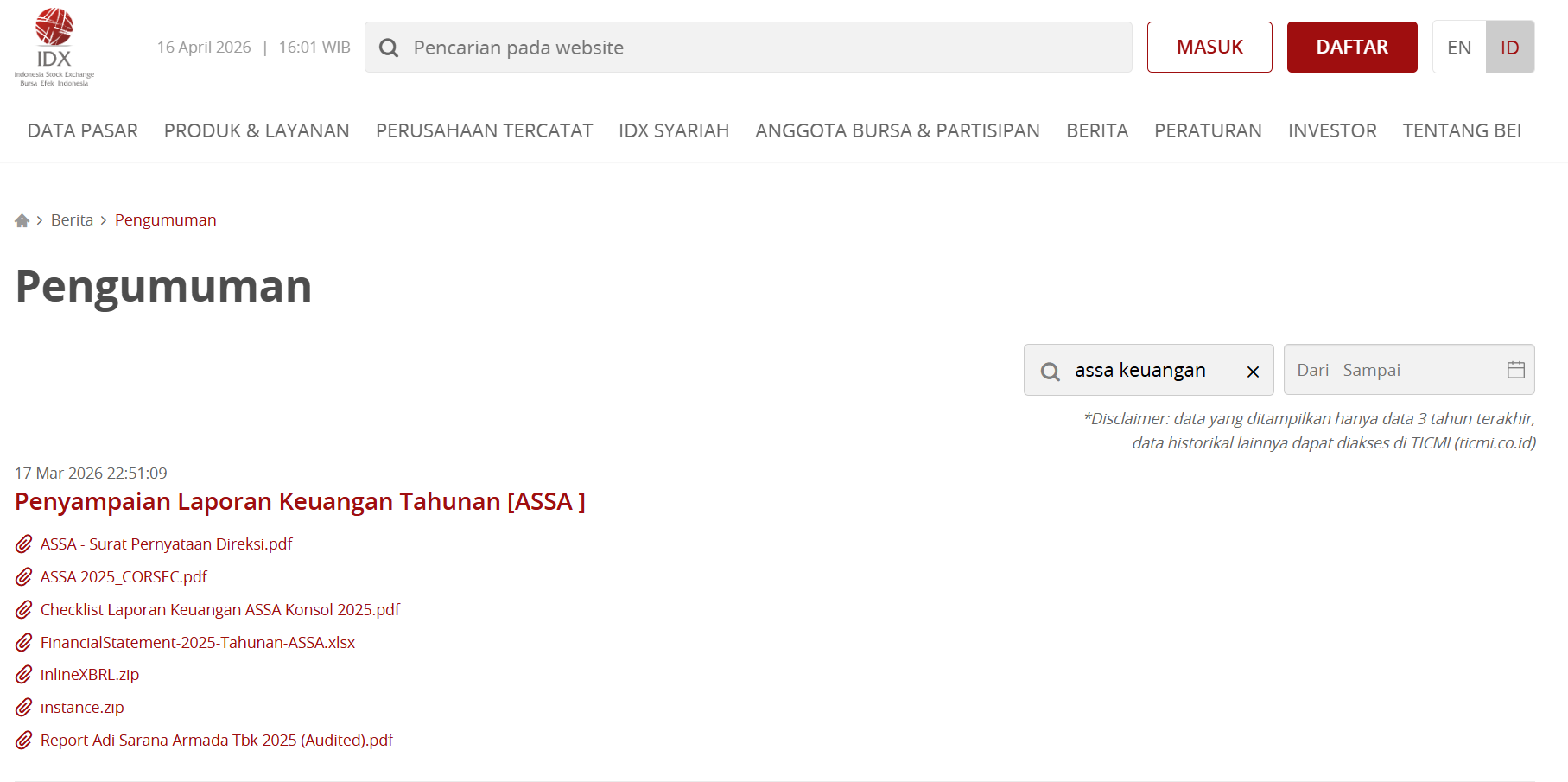Click paperclip icon for instance.zip
Viewport: 1568px width, 782px height.
(24, 708)
